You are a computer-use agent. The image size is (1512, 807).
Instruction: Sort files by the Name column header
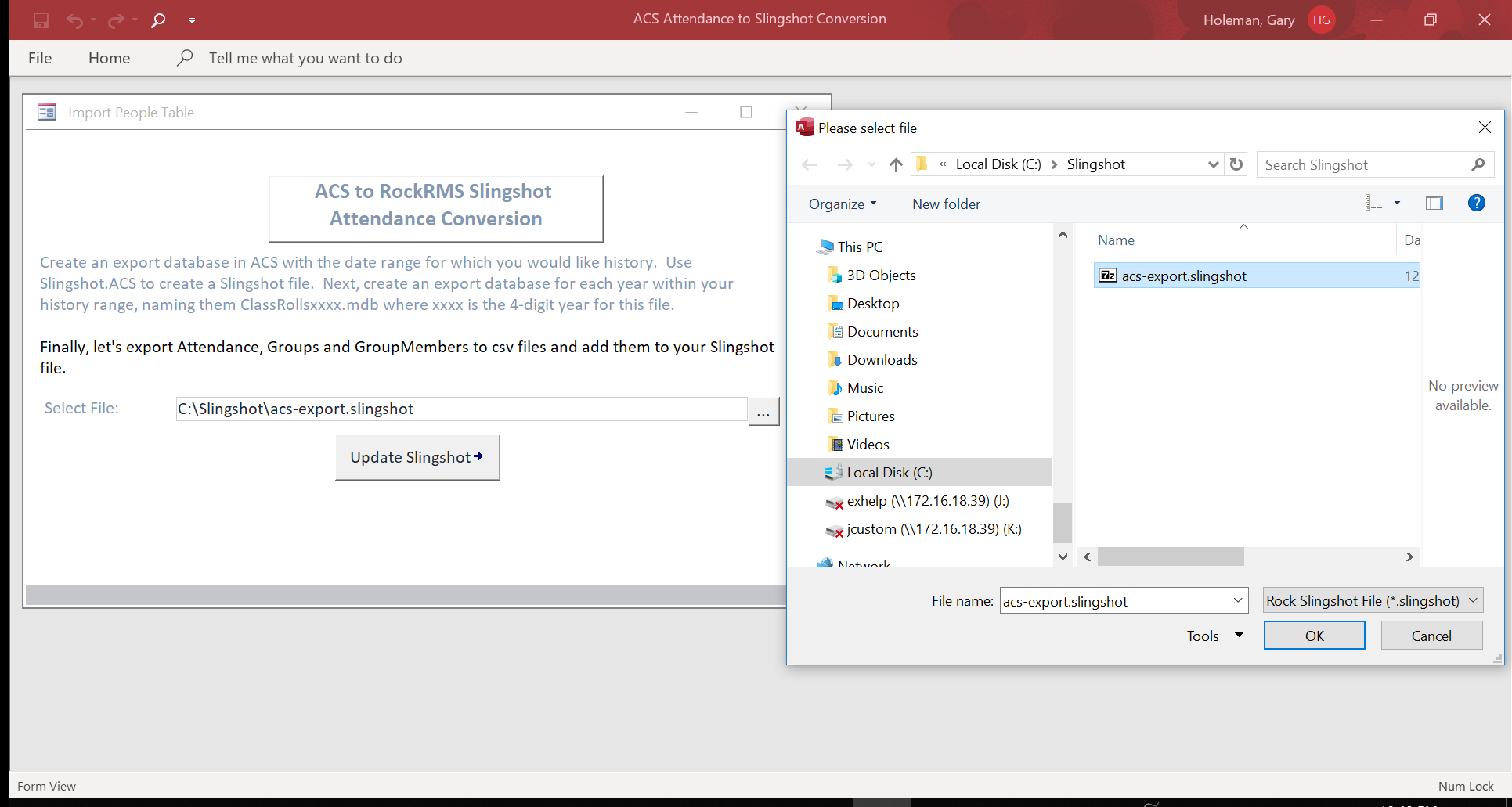(1116, 240)
